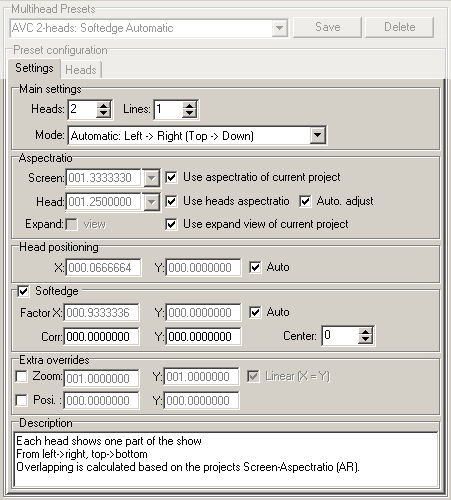Click the Save preset button
Viewport: 451px width, 500px height.
327,27
